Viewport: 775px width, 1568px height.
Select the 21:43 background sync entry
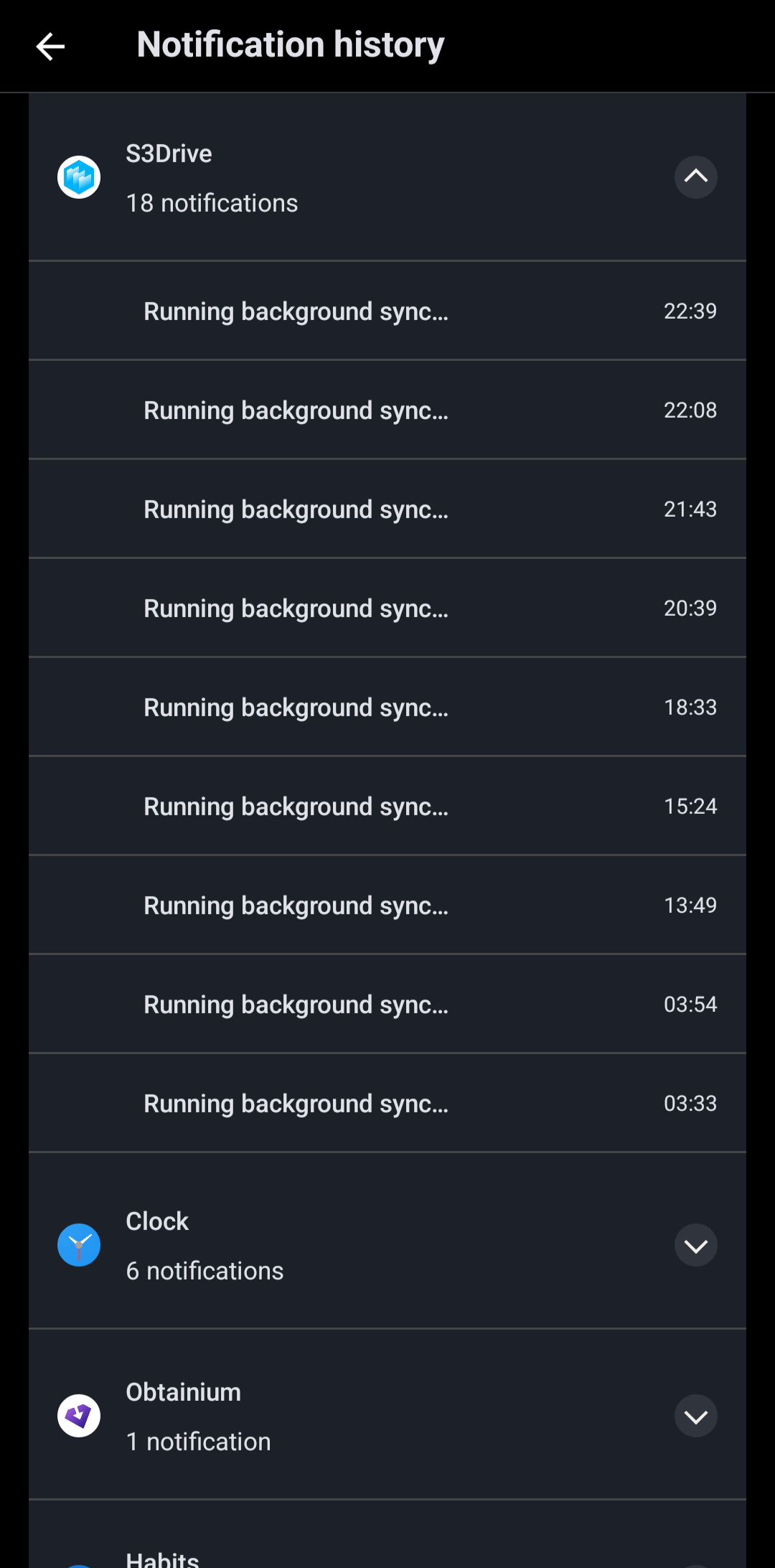(x=387, y=510)
